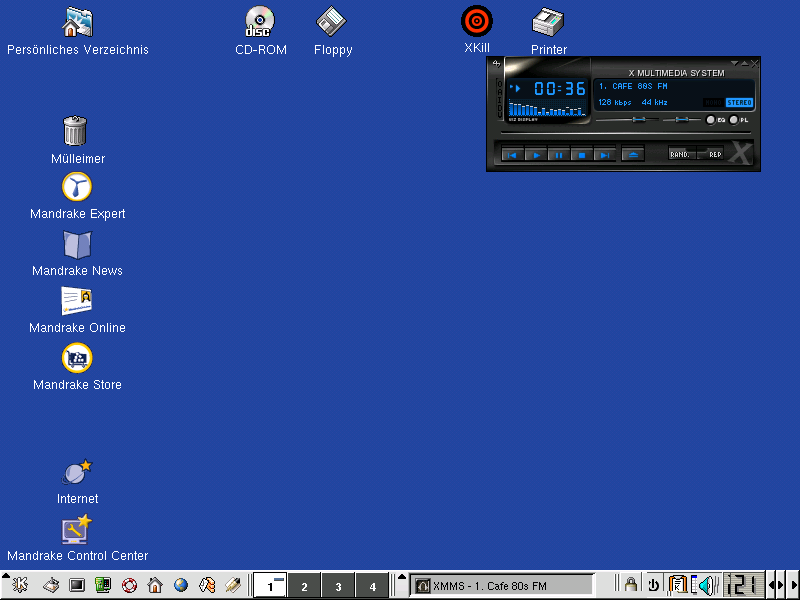Viewport: 800px width, 600px height.
Task: Open the KDE K menu in panel
Action: [x=20, y=585]
